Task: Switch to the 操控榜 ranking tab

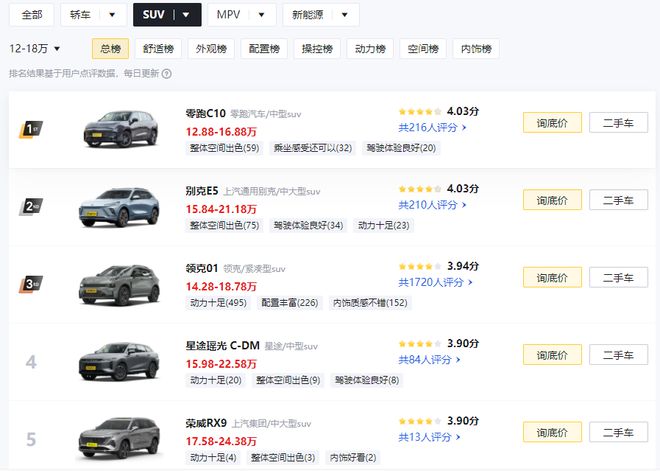Action: [317, 48]
